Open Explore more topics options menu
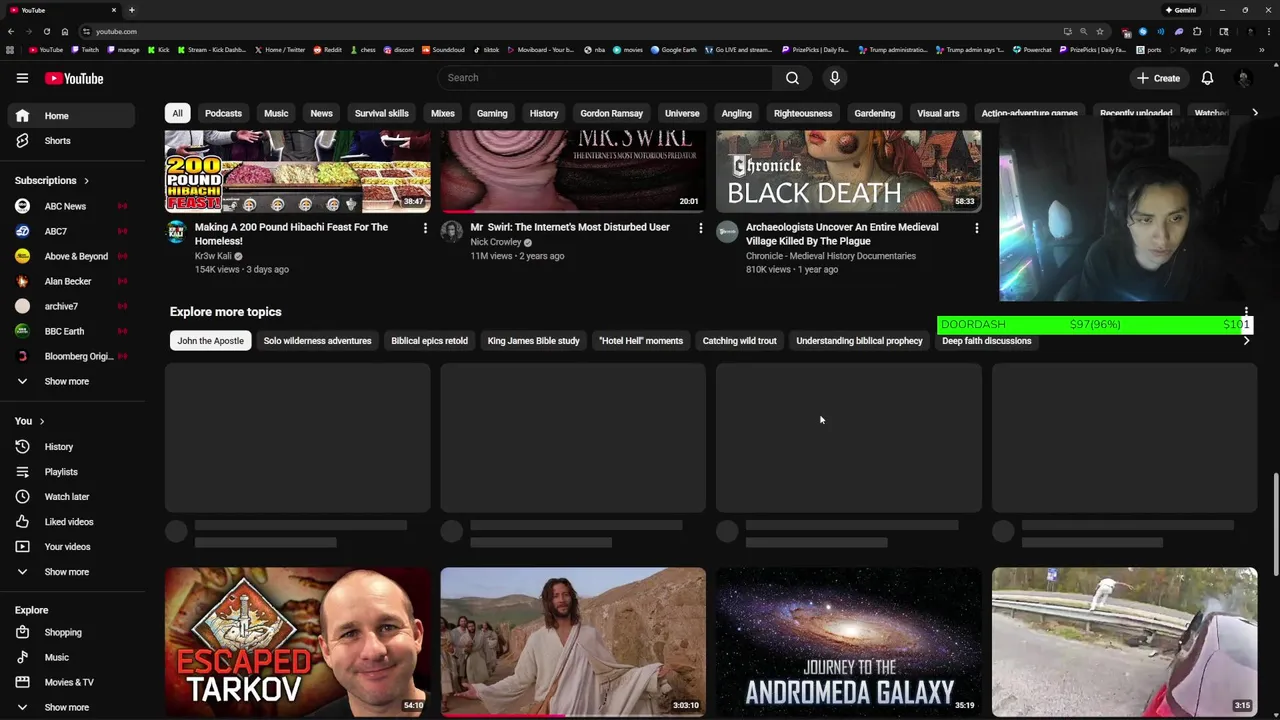The height and width of the screenshot is (720, 1280). pos(1246,312)
